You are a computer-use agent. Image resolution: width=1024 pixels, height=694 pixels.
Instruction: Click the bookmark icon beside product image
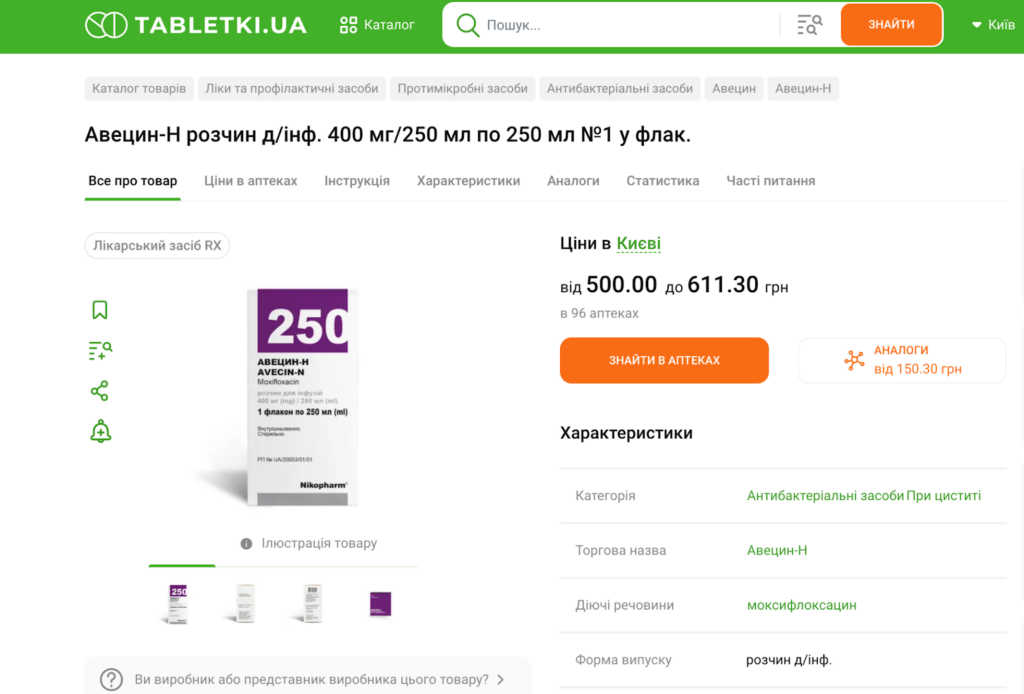tap(100, 310)
